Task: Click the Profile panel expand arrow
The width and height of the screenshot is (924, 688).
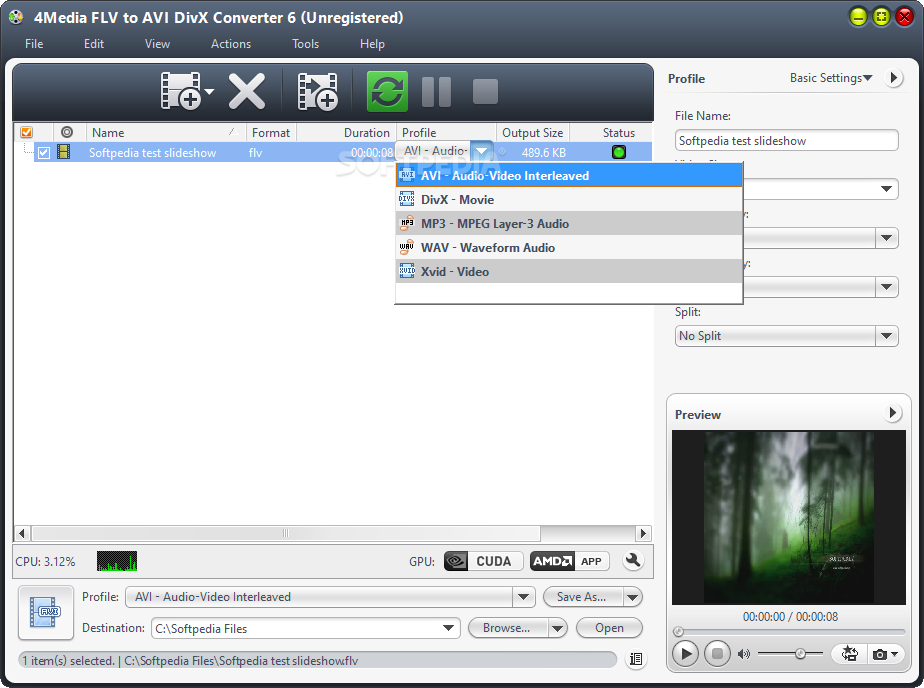Action: click(894, 78)
